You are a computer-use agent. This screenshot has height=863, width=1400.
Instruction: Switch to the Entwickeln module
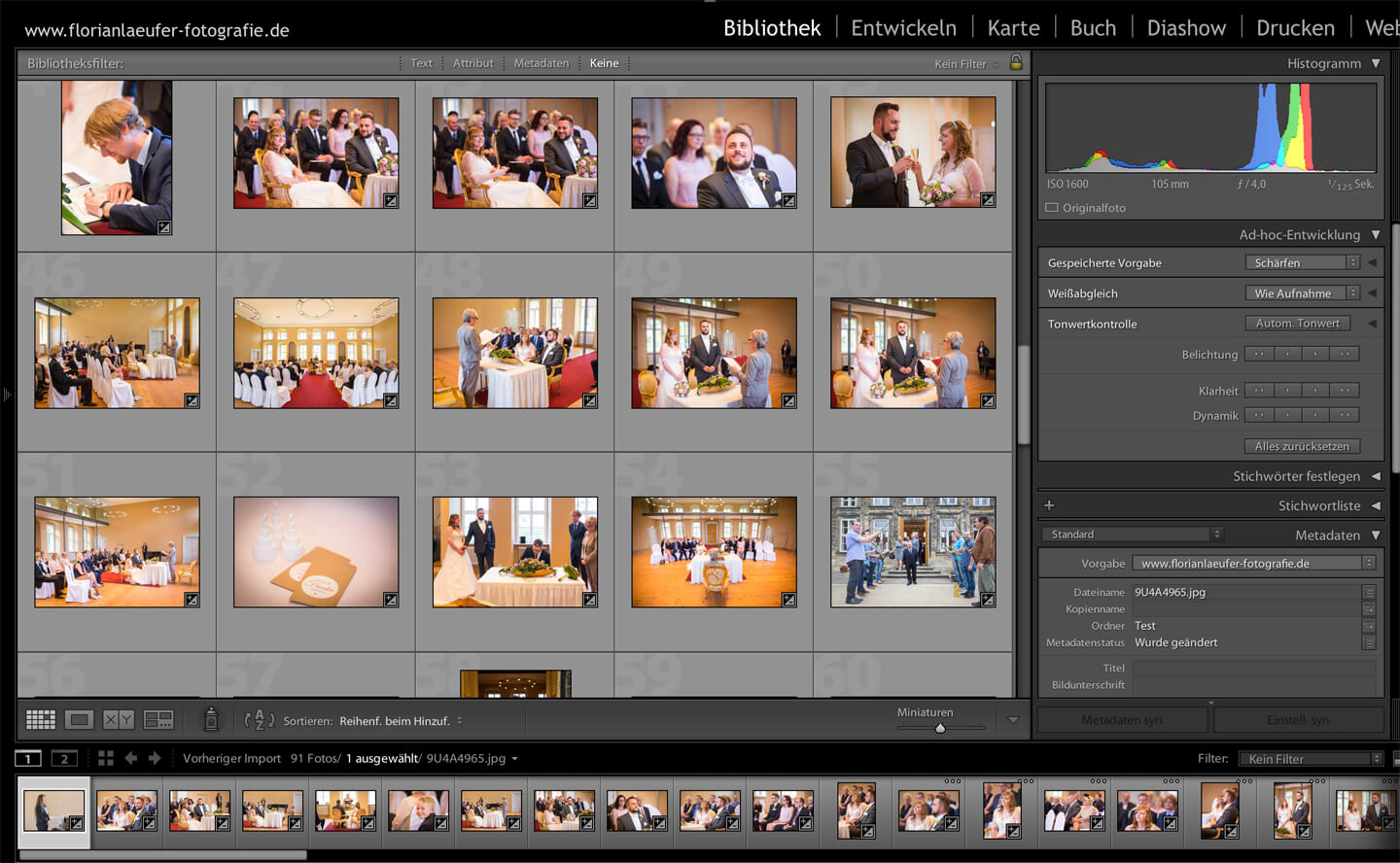coord(902,27)
